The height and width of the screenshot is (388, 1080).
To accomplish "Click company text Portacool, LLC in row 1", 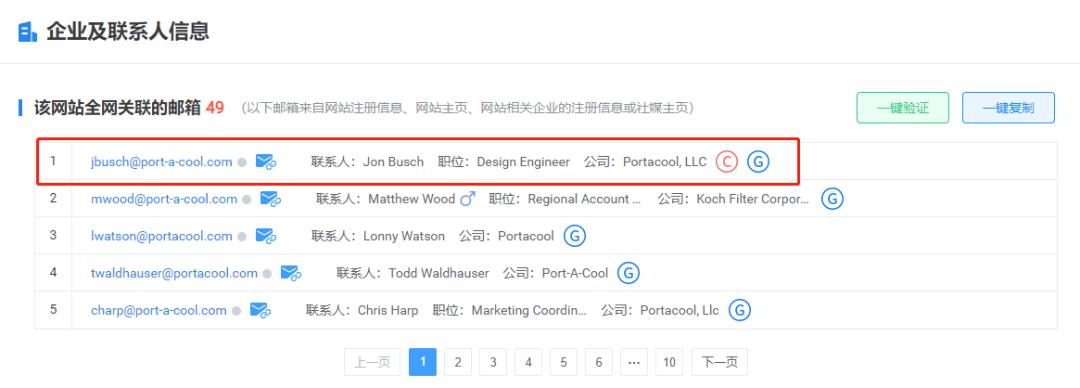I will pyautogui.click(x=665, y=162).
